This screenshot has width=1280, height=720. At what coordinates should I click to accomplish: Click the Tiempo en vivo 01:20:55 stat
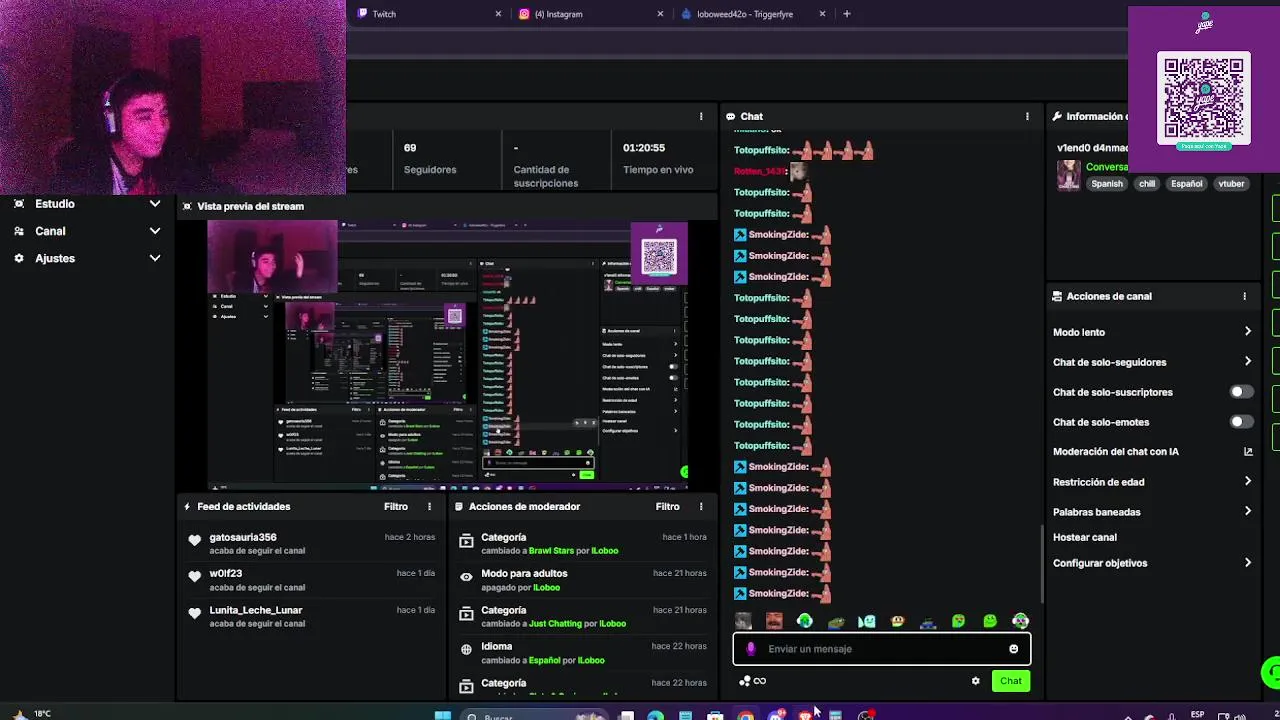pos(658,158)
